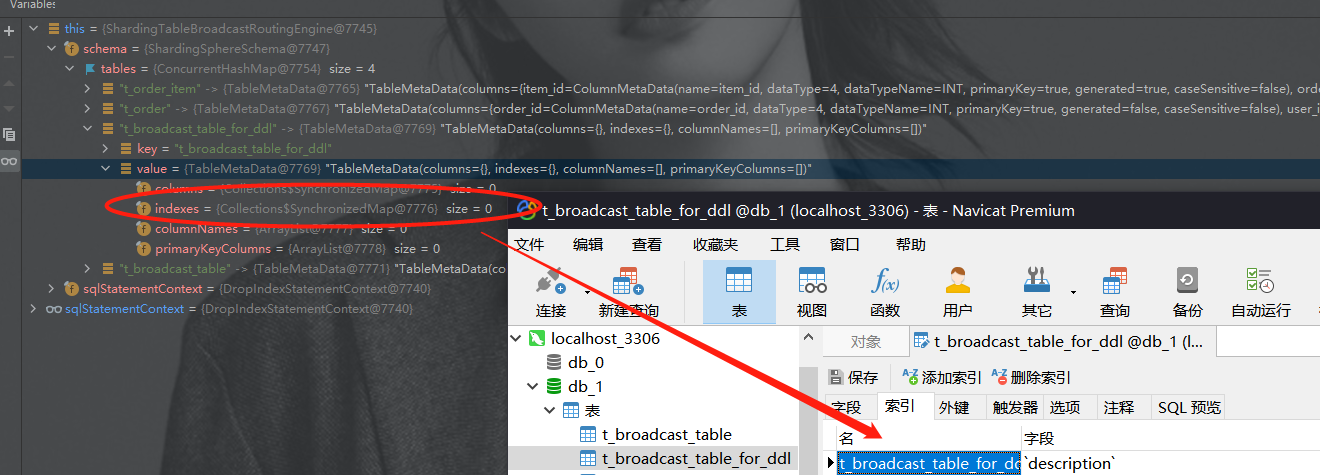Screen dimensions: 1320x475
Task: Click the field icon beside schema variable
Action: click(x=71, y=48)
